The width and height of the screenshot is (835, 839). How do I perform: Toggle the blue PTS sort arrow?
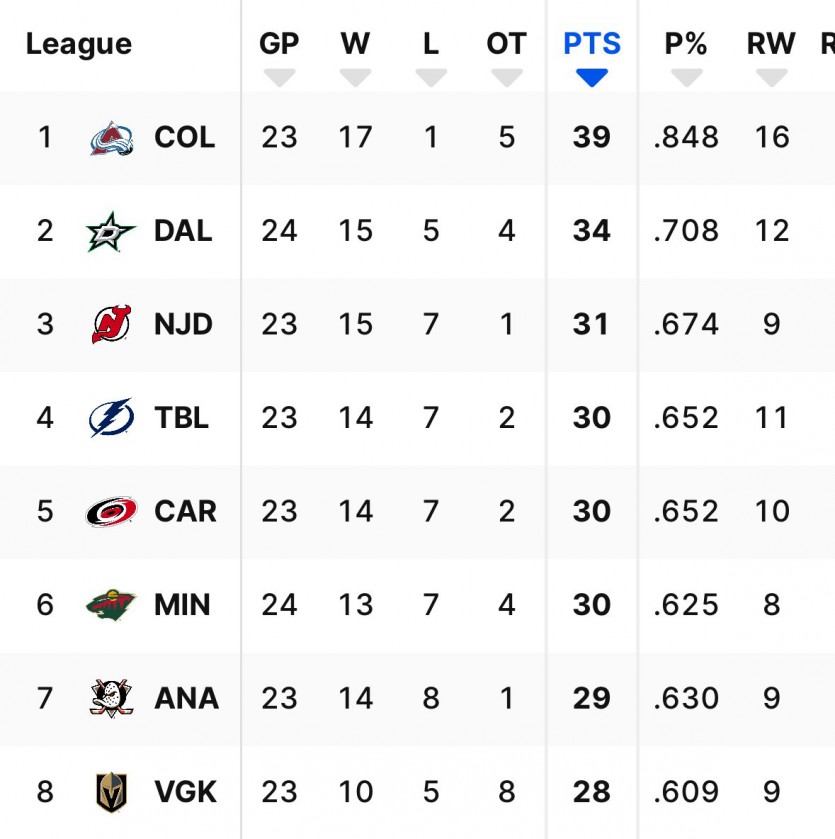pyautogui.click(x=592, y=78)
